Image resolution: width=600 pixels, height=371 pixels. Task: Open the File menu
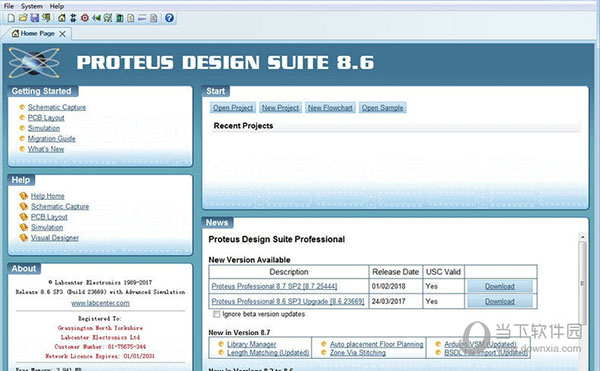tap(9, 6)
